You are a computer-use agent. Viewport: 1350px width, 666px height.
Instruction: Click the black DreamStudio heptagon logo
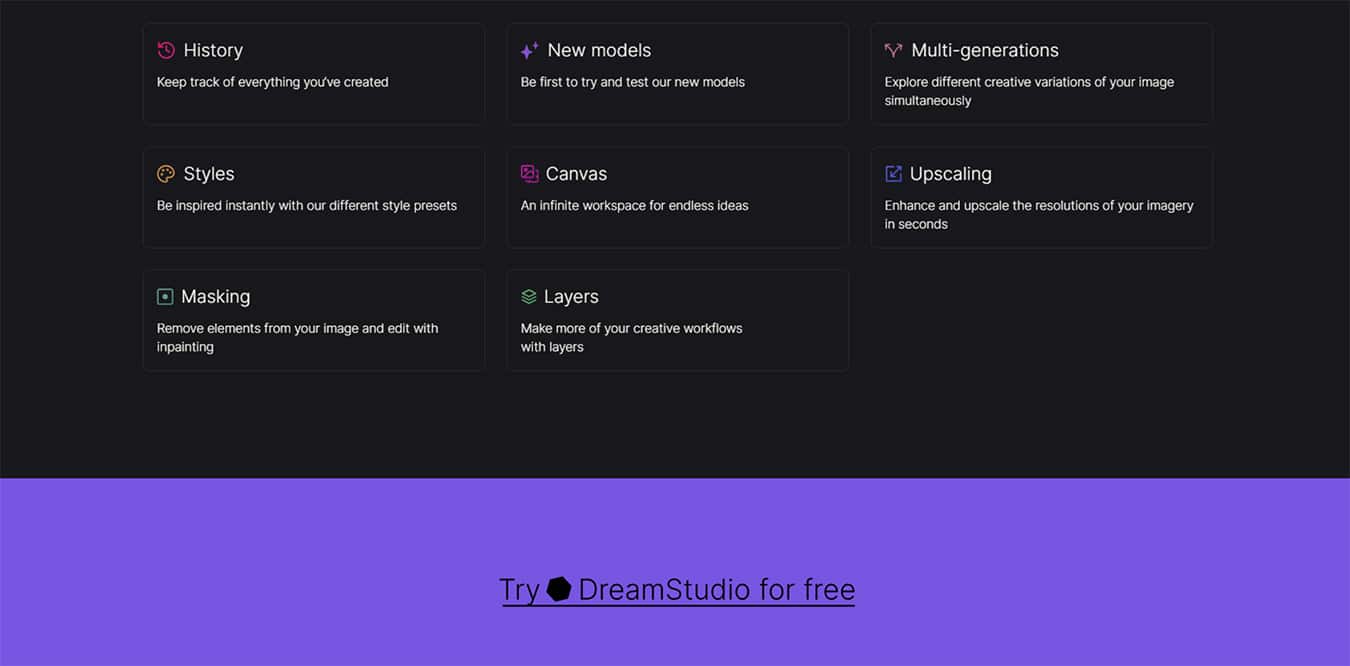[x=559, y=589]
